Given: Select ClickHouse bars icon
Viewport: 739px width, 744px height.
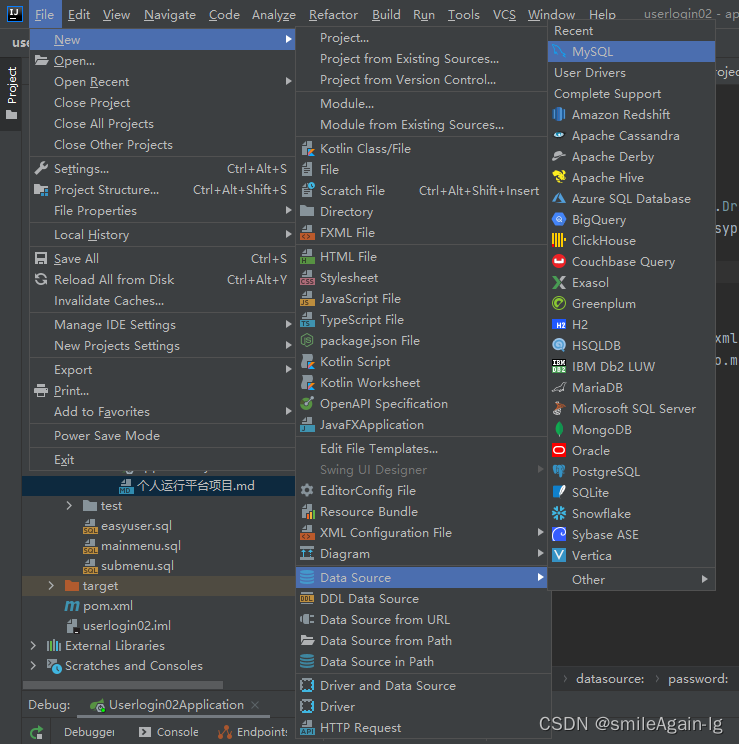Looking at the screenshot, I should pos(559,240).
